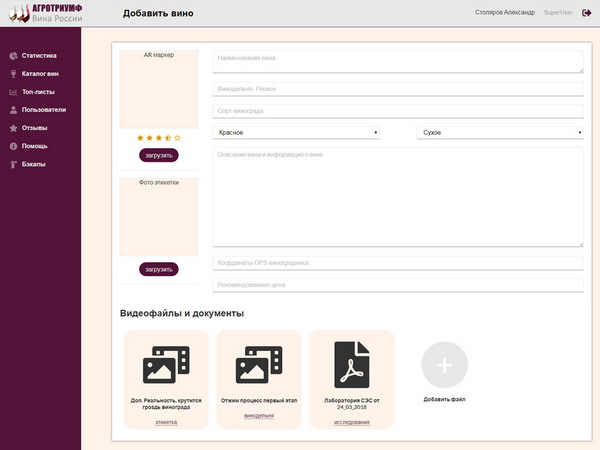Open Топ-листы menu item
600x450 pixels.
tap(38, 92)
